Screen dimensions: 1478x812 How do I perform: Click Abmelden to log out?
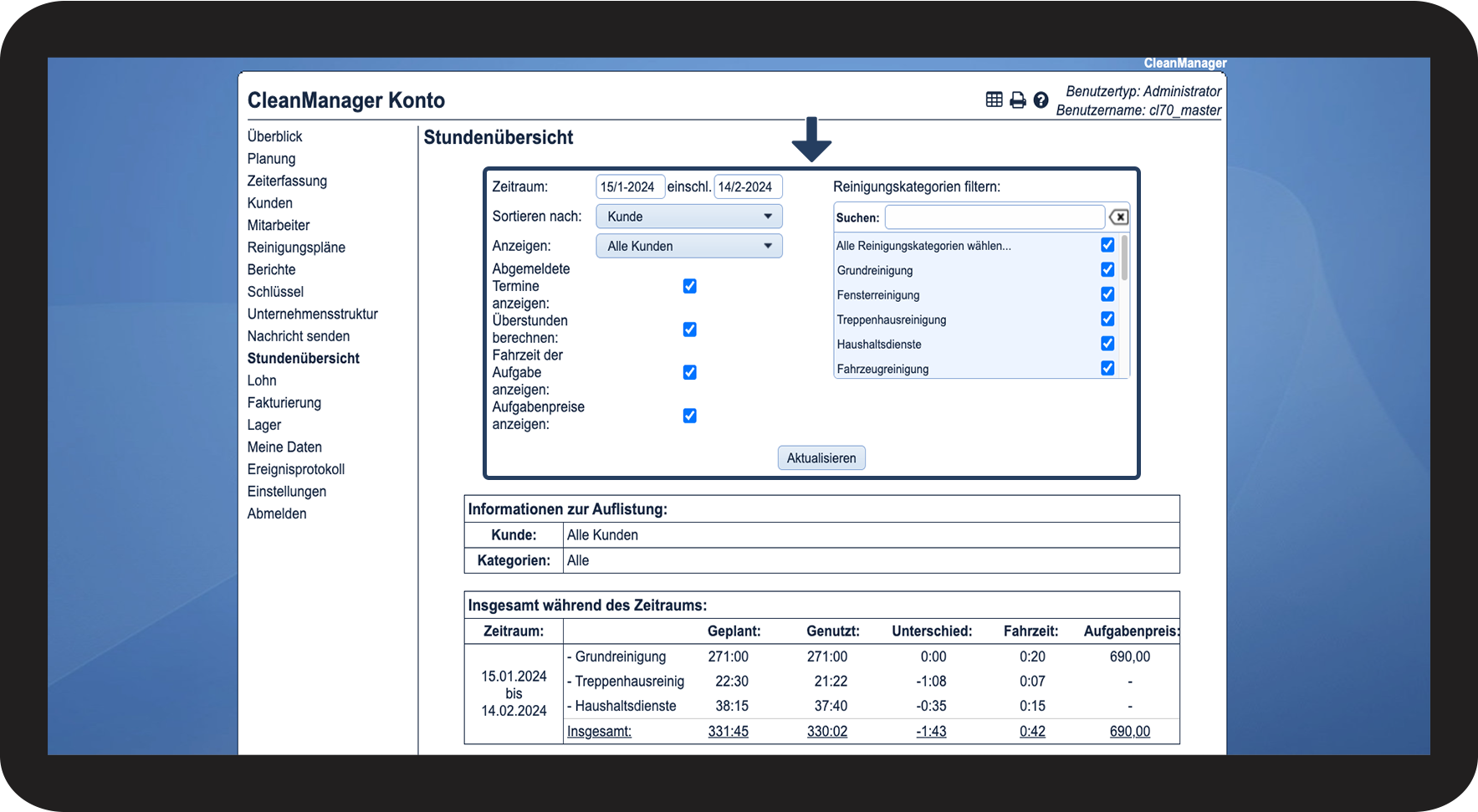(277, 514)
